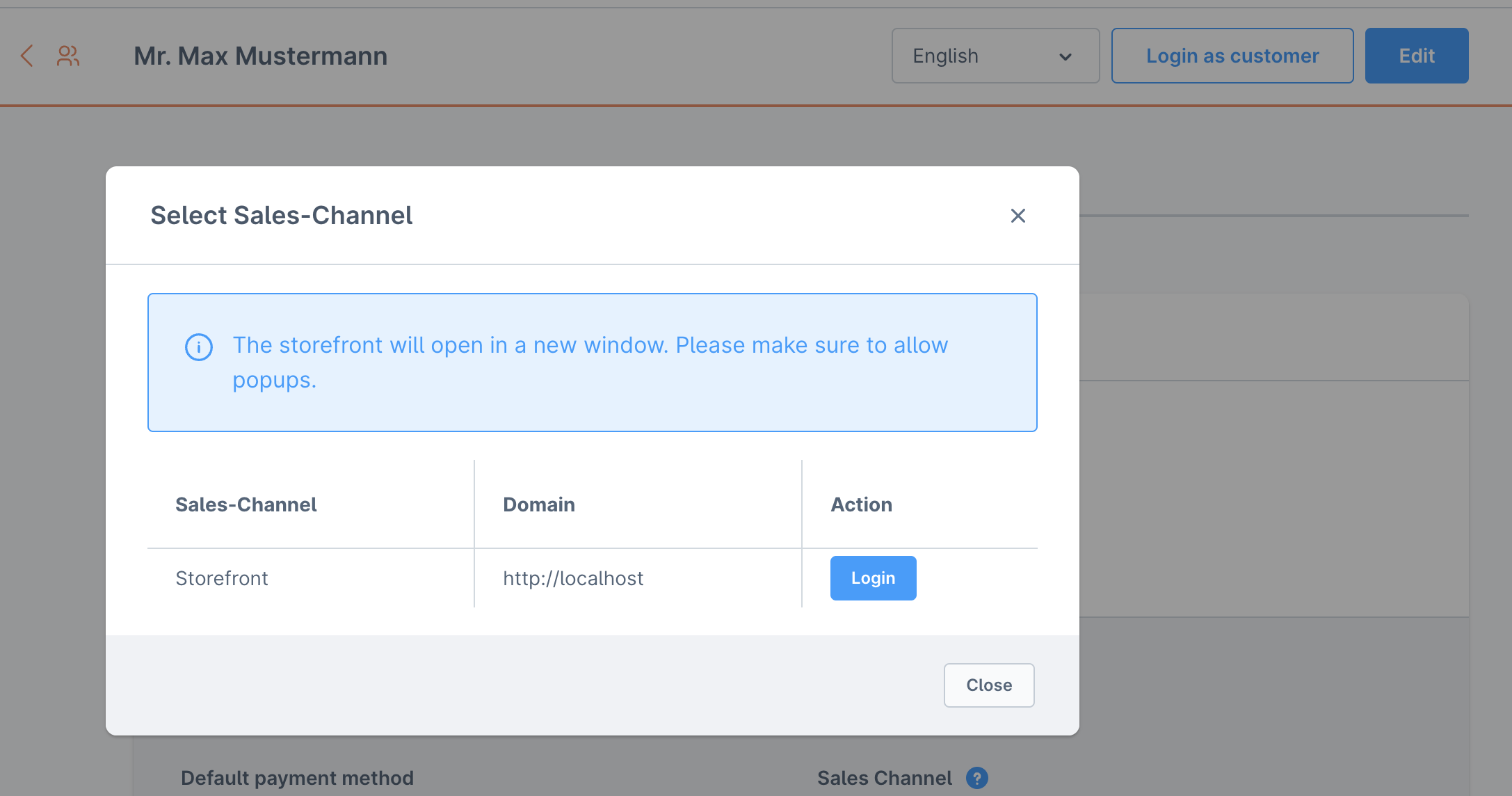Screen dimensions: 1512x796
Task: Click the Action column header
Action: click(x=861, y=504)
